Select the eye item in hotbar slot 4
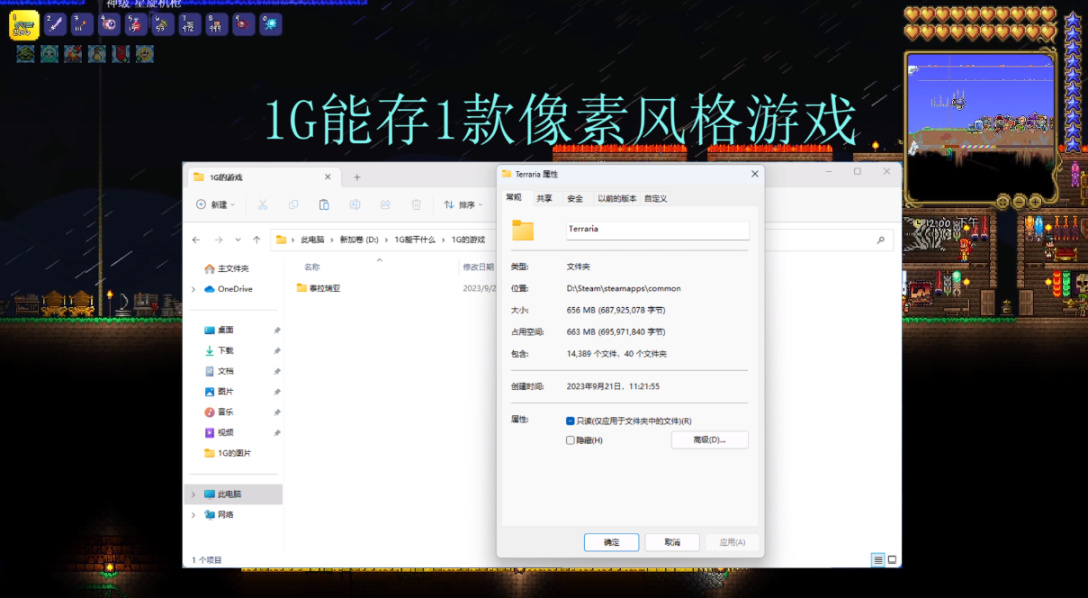 tap(109, 24)
